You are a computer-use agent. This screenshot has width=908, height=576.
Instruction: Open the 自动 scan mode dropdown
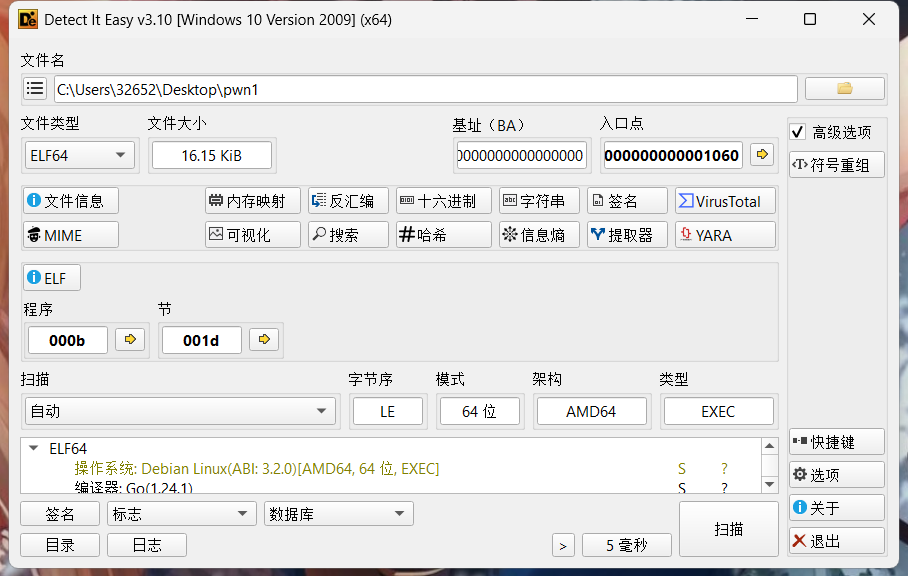point(180,411)
